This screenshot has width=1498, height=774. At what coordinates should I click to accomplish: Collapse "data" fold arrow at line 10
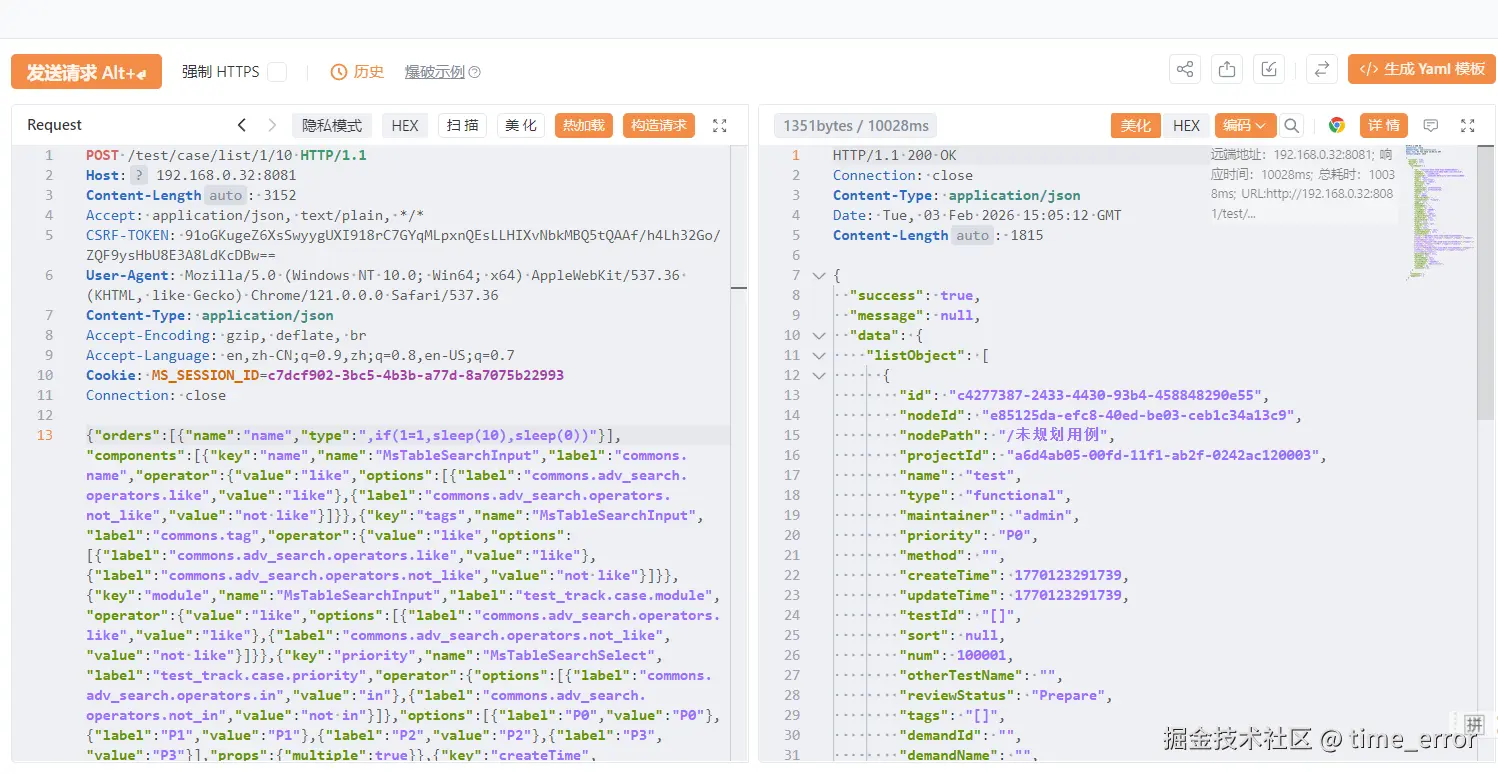(x=819, y=335)
